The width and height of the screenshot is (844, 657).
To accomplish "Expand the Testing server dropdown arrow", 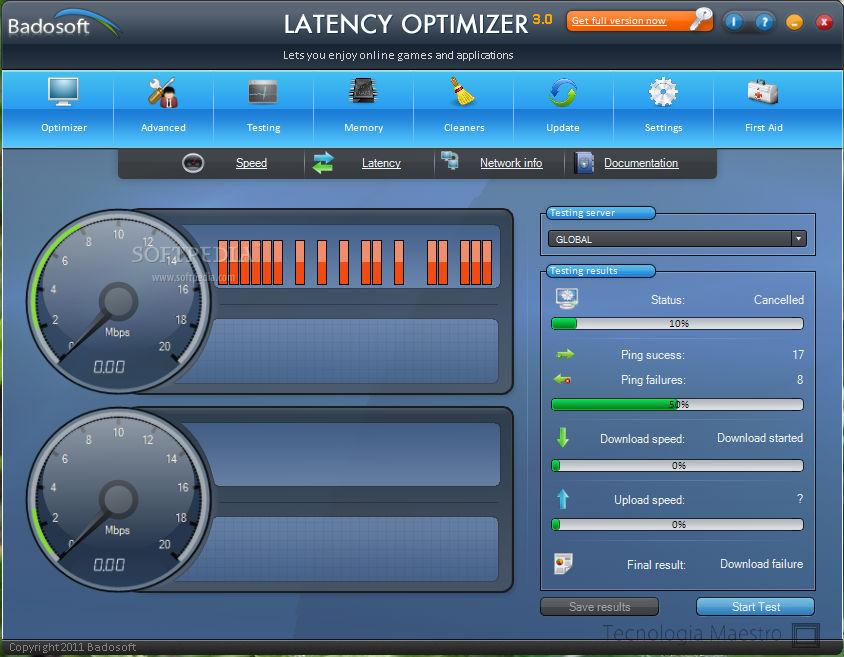I will point(798,238).
